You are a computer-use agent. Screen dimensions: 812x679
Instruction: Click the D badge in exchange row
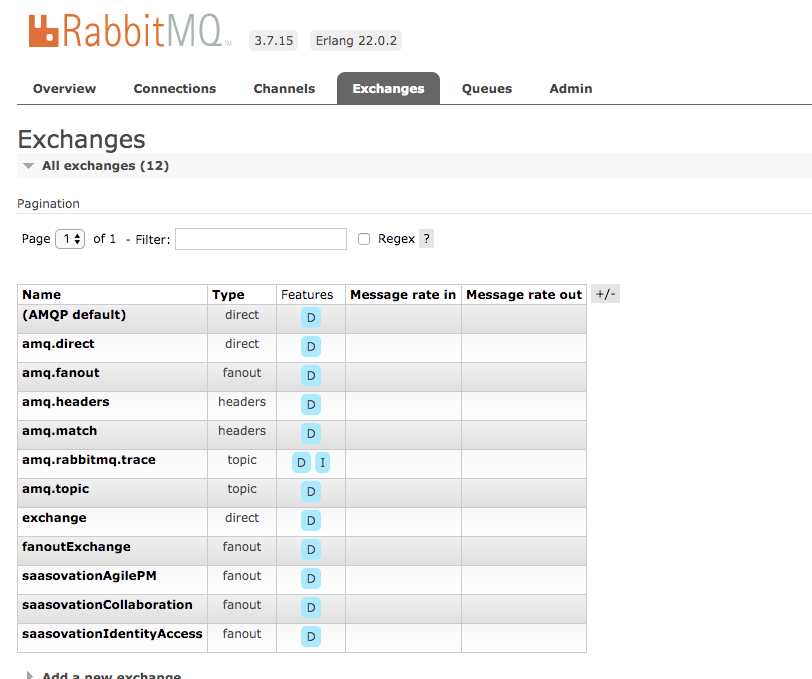[311, 521]
